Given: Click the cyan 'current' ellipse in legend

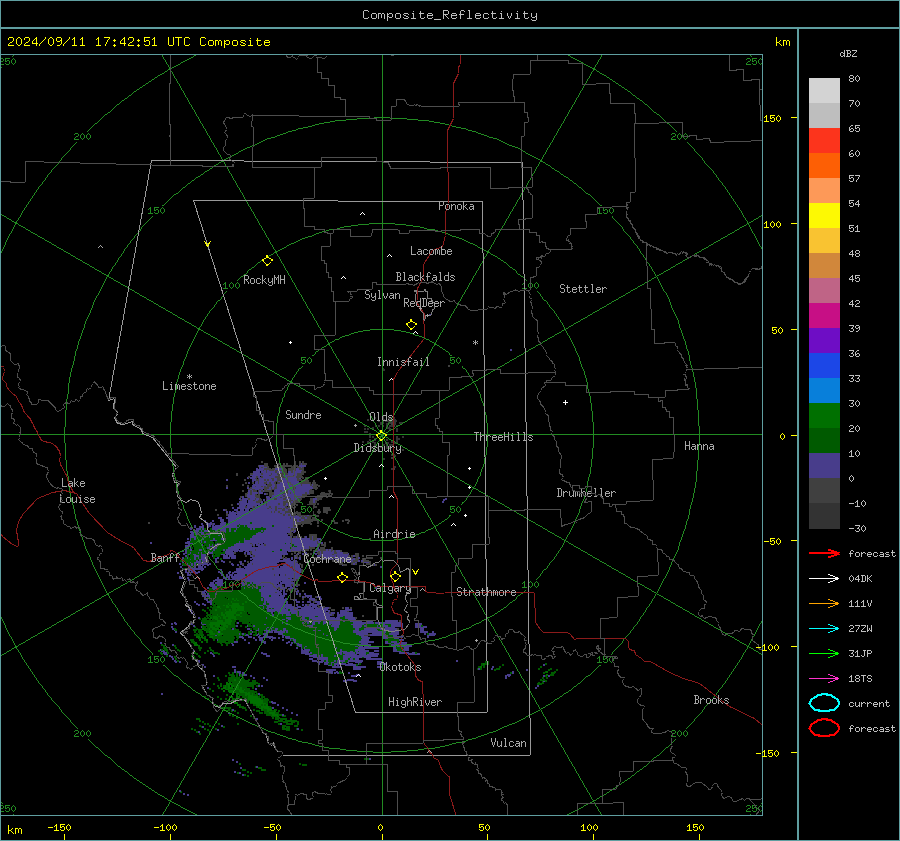Looking at the screenshot, I should [824, 703].
